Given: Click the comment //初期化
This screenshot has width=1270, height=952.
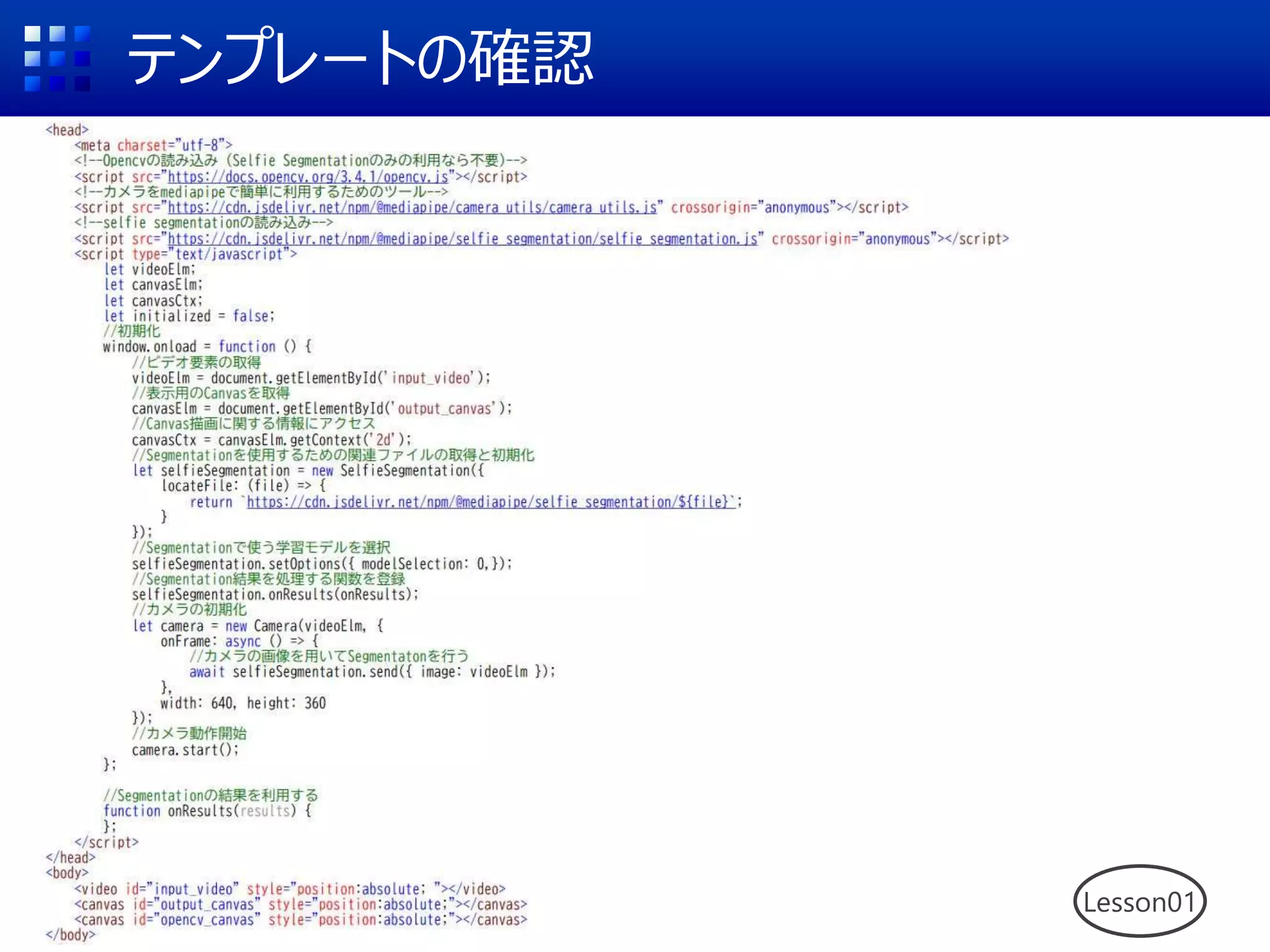Looking at the screenshot, I should 131,332.
